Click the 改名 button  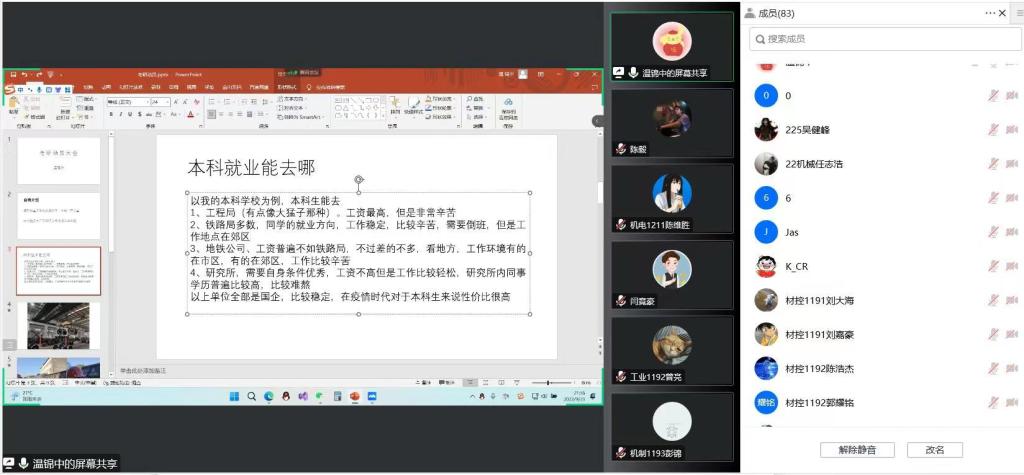(x=935, y=450)
